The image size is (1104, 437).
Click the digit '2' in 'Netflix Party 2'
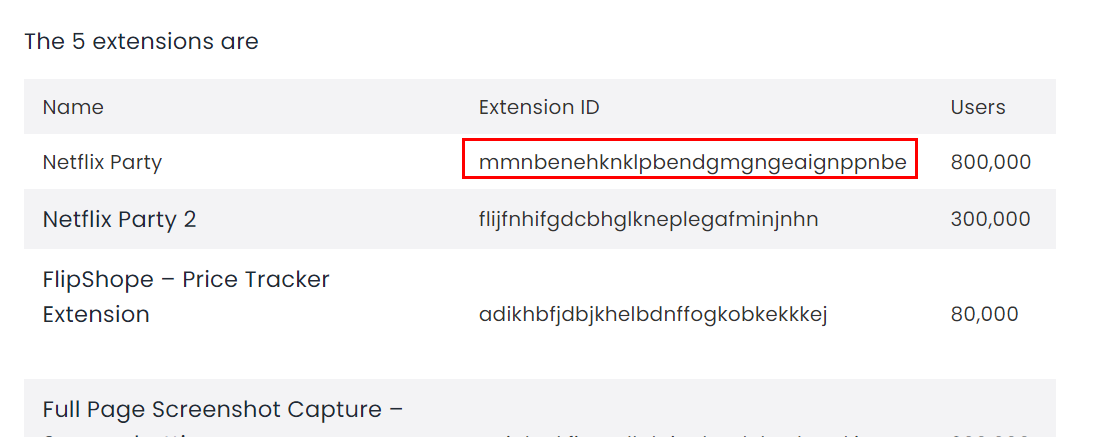coord(189,220)
